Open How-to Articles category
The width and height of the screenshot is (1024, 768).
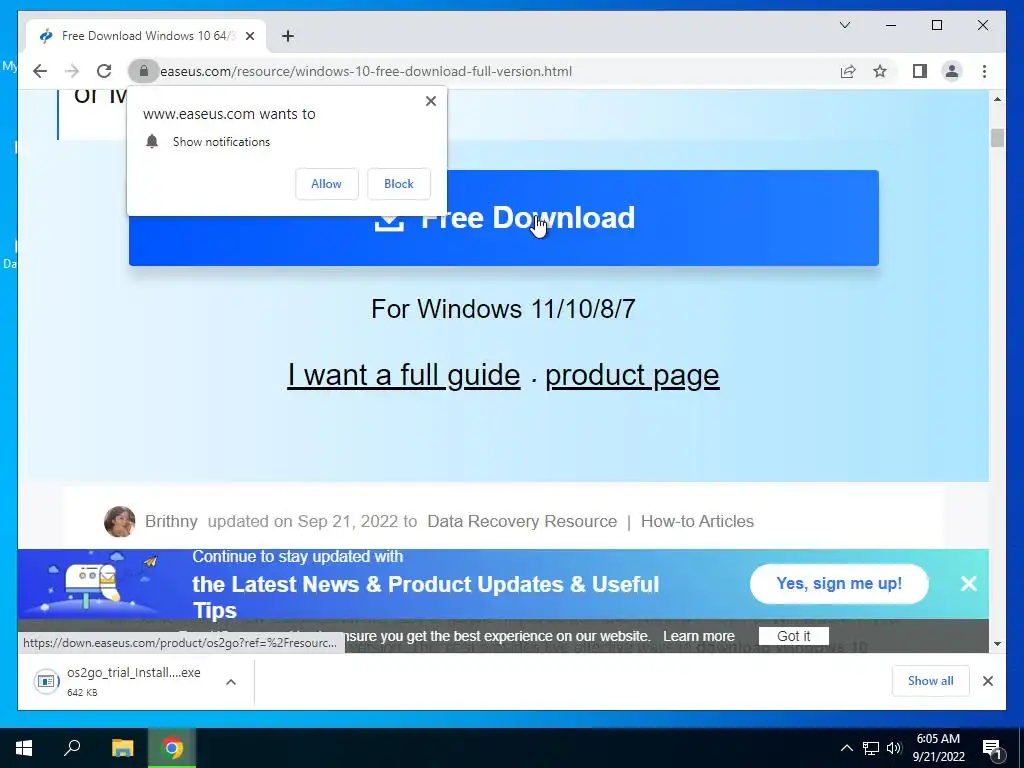click(x=697, y=521)
